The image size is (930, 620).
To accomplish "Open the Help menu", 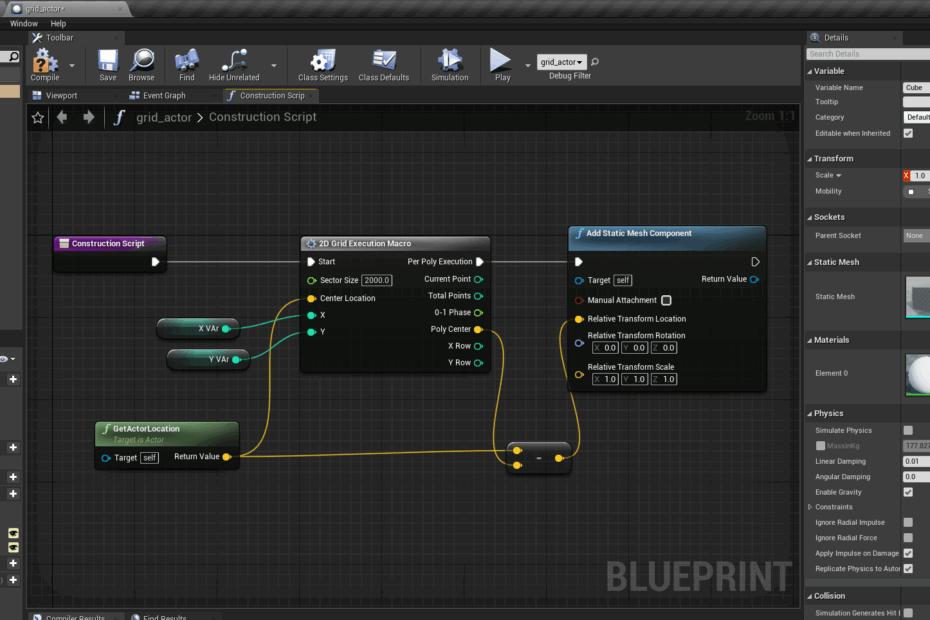I will [x=58, y=24].
